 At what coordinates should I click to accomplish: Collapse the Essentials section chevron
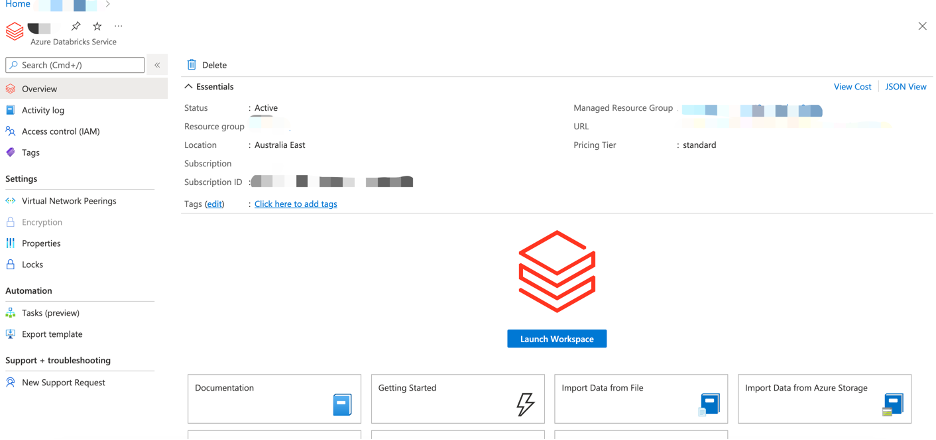pyautogui.click(x=188, y=87)
